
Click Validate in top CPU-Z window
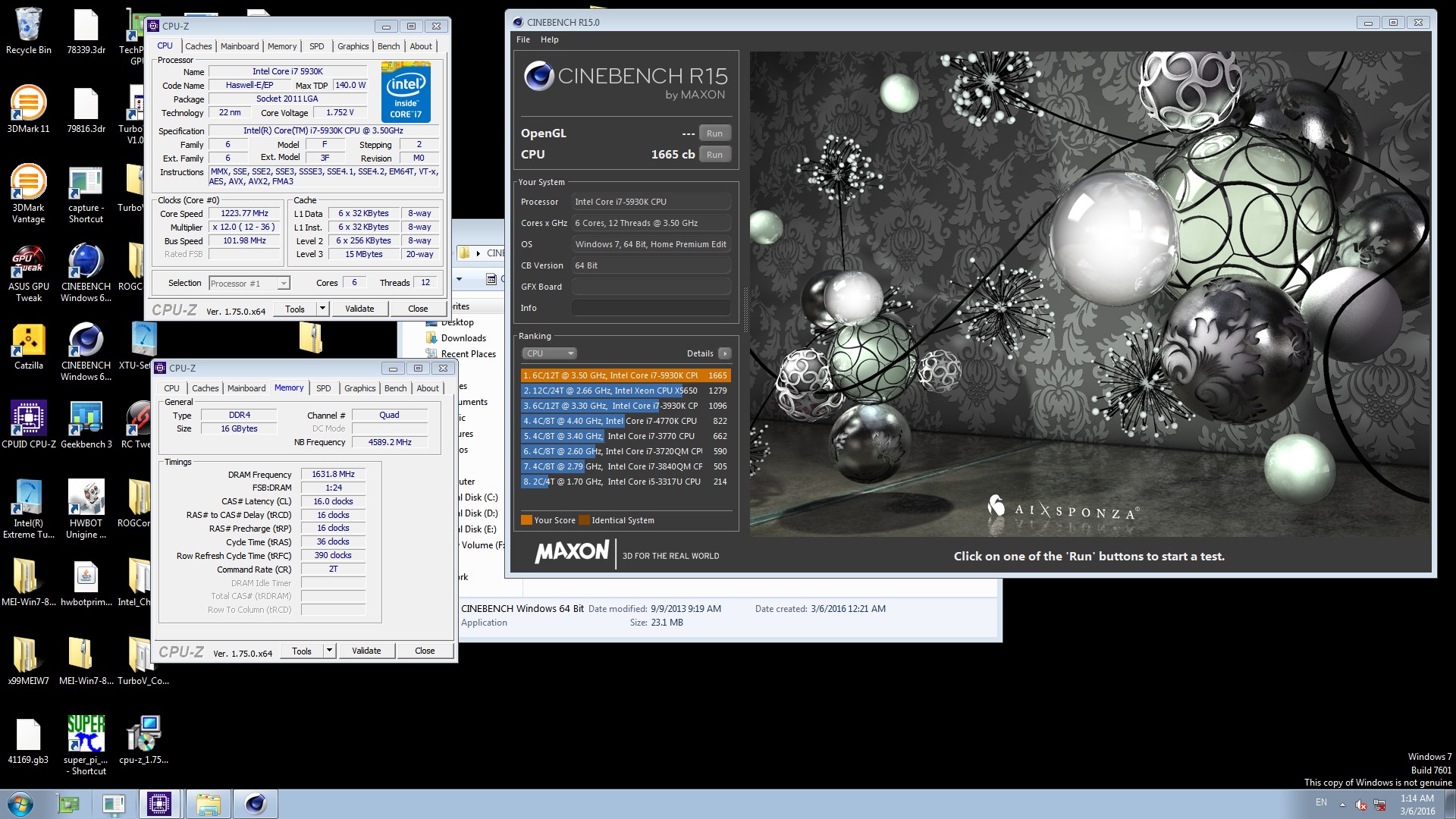(359, 309)
